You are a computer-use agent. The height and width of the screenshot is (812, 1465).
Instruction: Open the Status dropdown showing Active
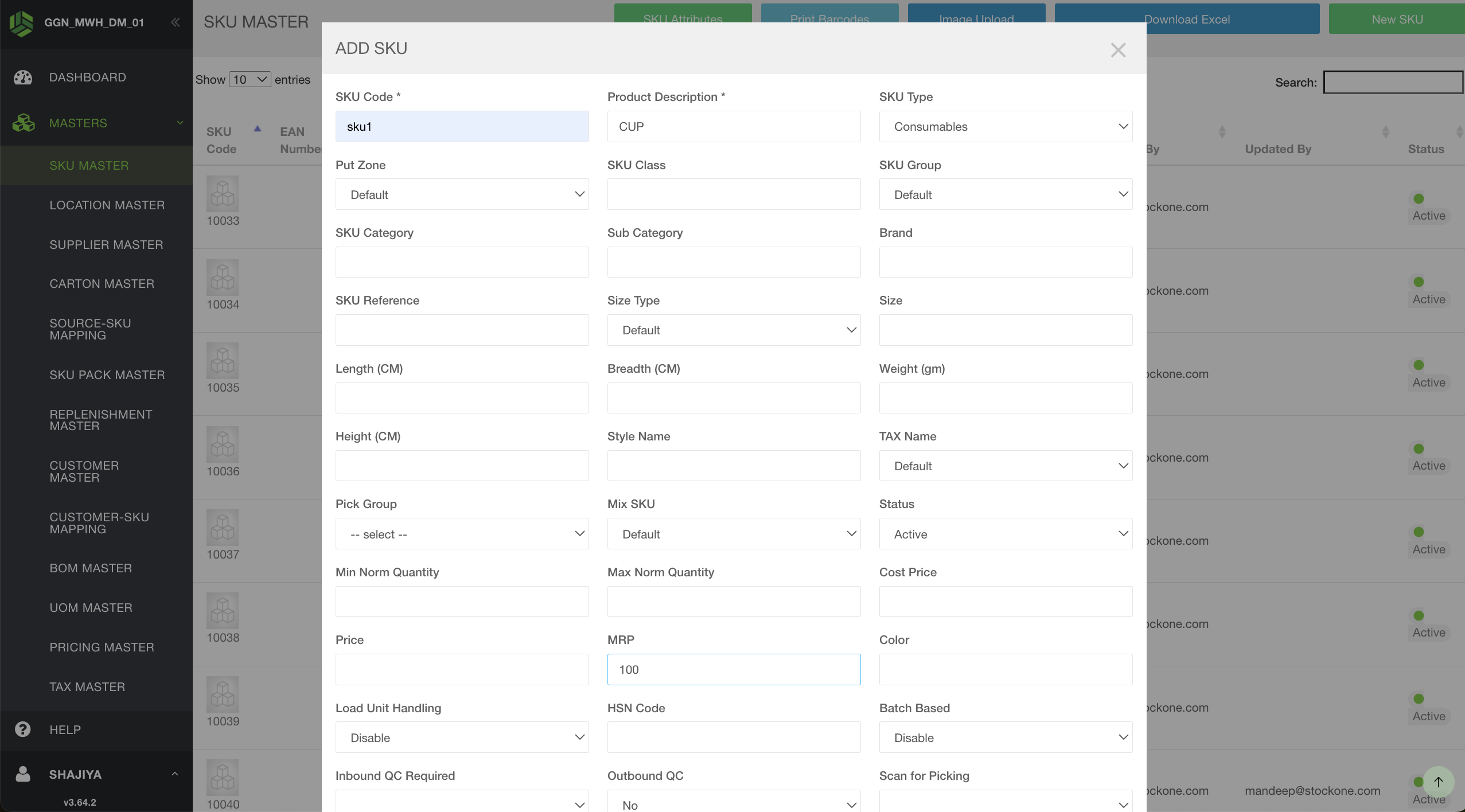click(x=1006, y=534)
